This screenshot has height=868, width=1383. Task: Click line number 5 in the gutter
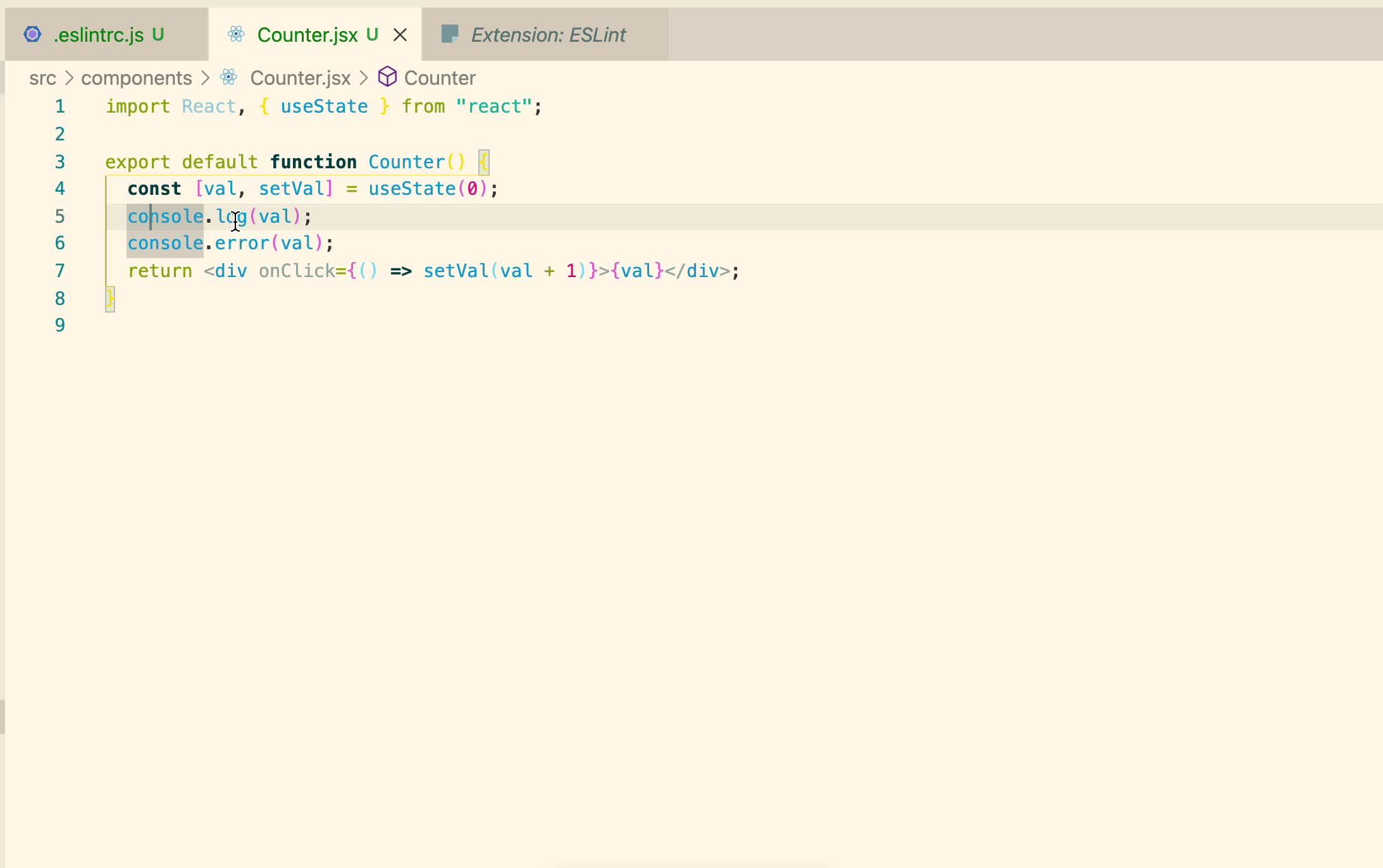59,216
